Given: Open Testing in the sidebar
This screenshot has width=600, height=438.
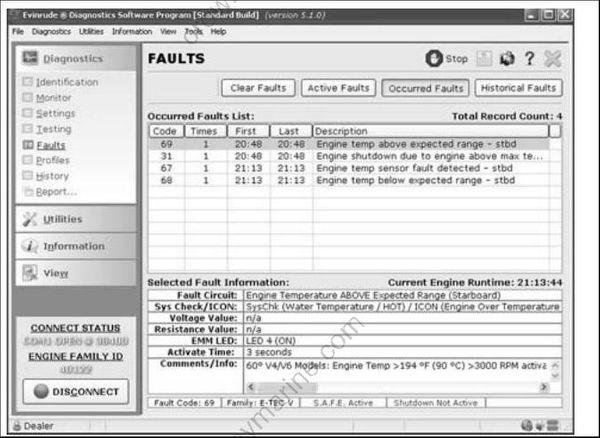Looking at the screenshot, I should click(54, 129).
